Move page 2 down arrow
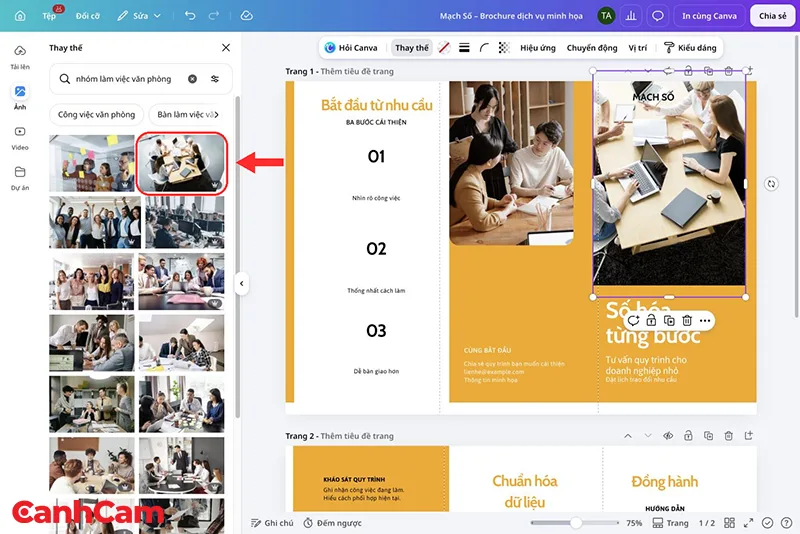800x534 pixels. pyautogui.click(x=648, y=436)
